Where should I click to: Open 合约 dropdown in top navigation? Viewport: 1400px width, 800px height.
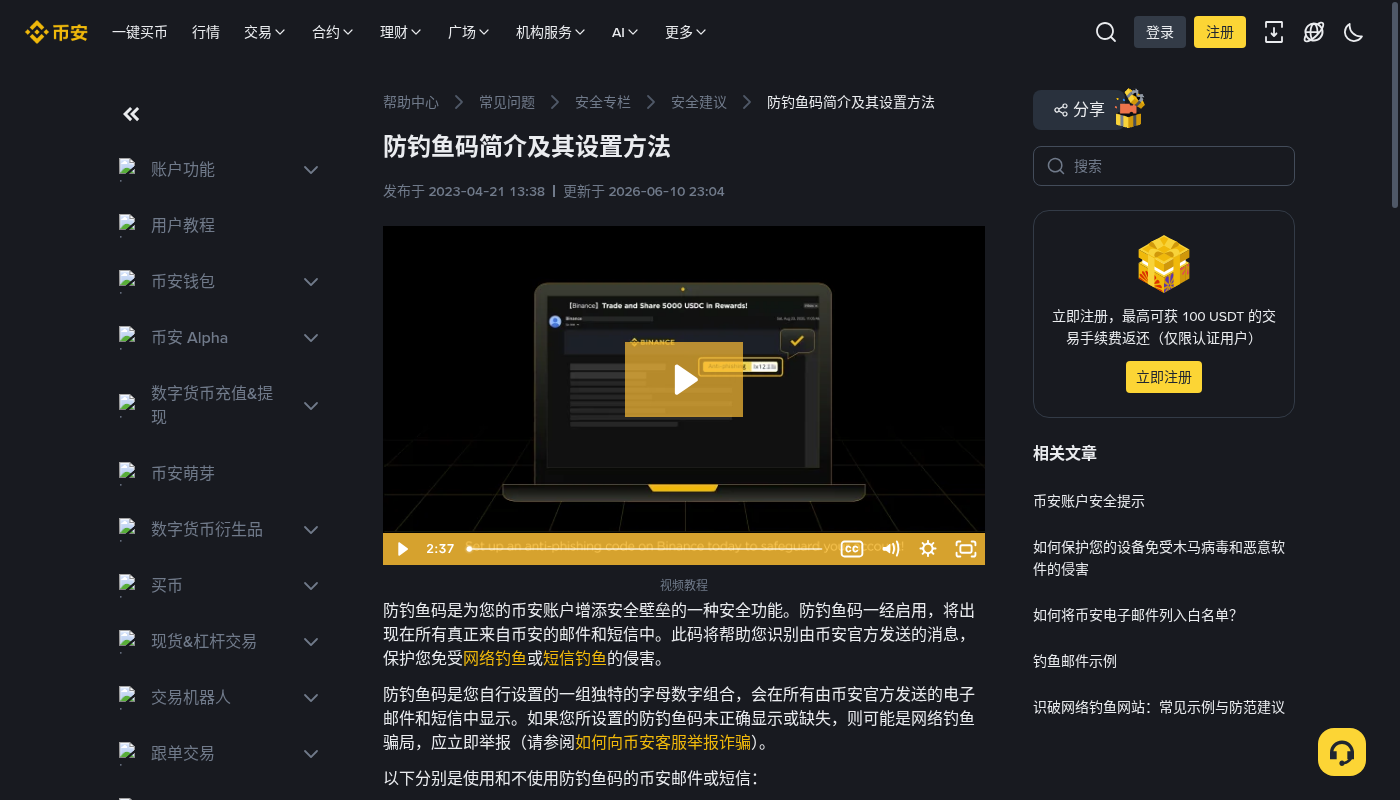point(333,32)
